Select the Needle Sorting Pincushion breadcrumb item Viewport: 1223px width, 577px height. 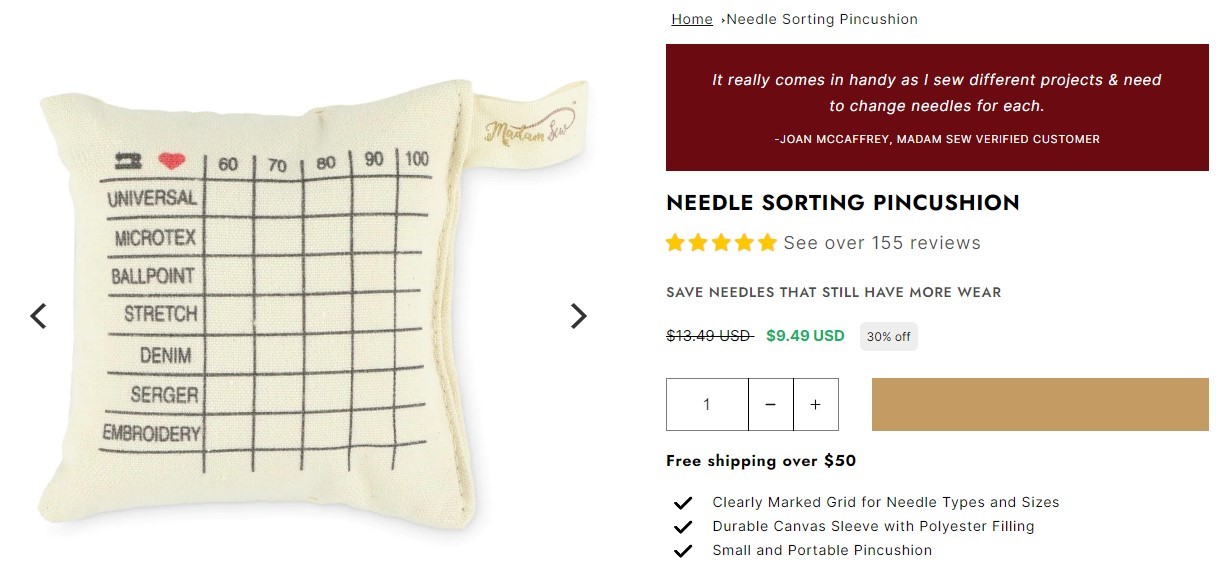pyautogui.click(x=822, y=19)
